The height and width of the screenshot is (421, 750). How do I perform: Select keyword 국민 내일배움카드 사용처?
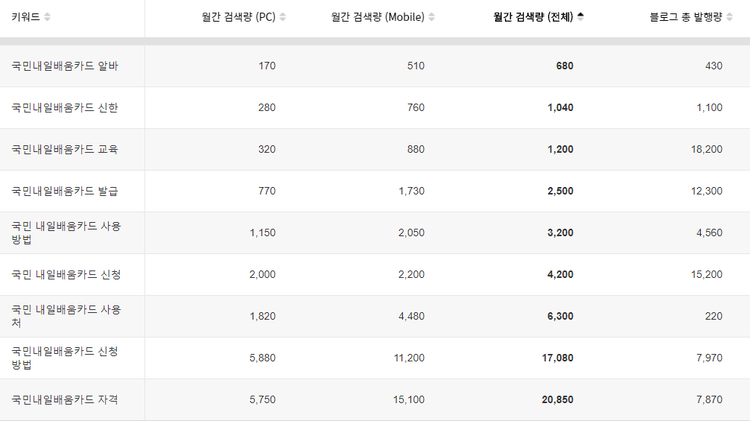(66, 316)
